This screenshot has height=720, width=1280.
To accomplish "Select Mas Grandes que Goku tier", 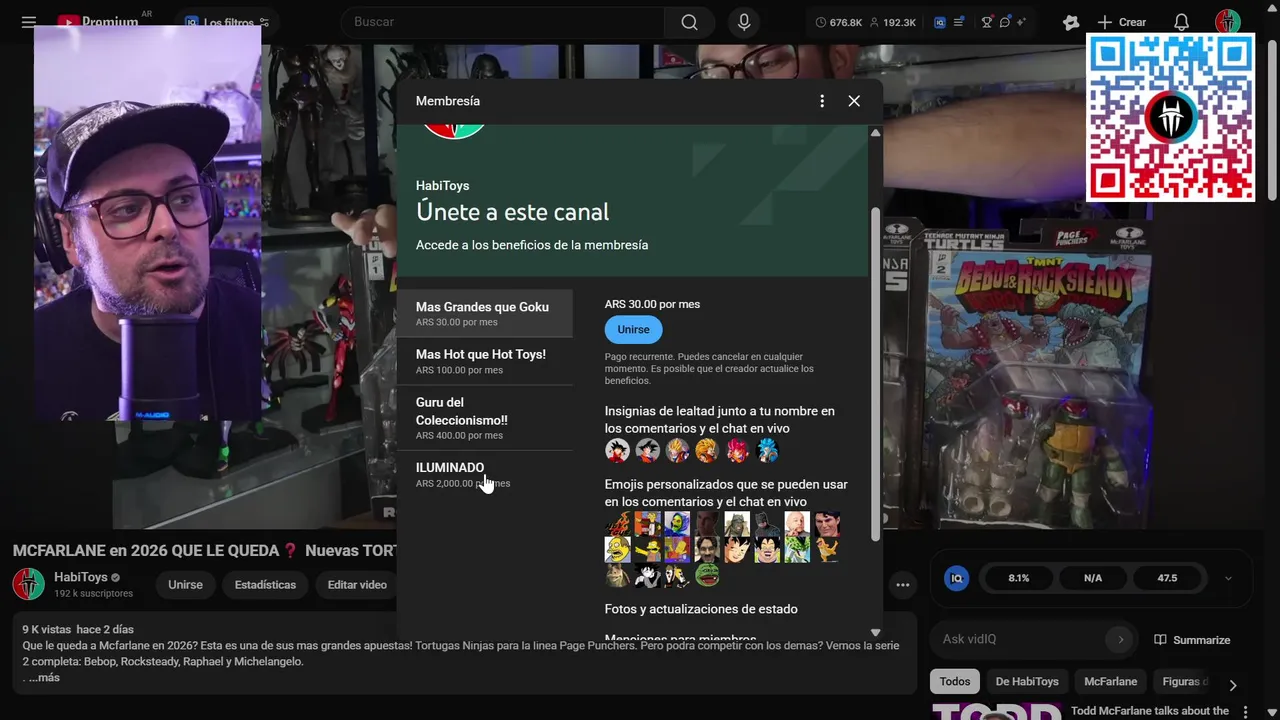I will tap(485, 314).
